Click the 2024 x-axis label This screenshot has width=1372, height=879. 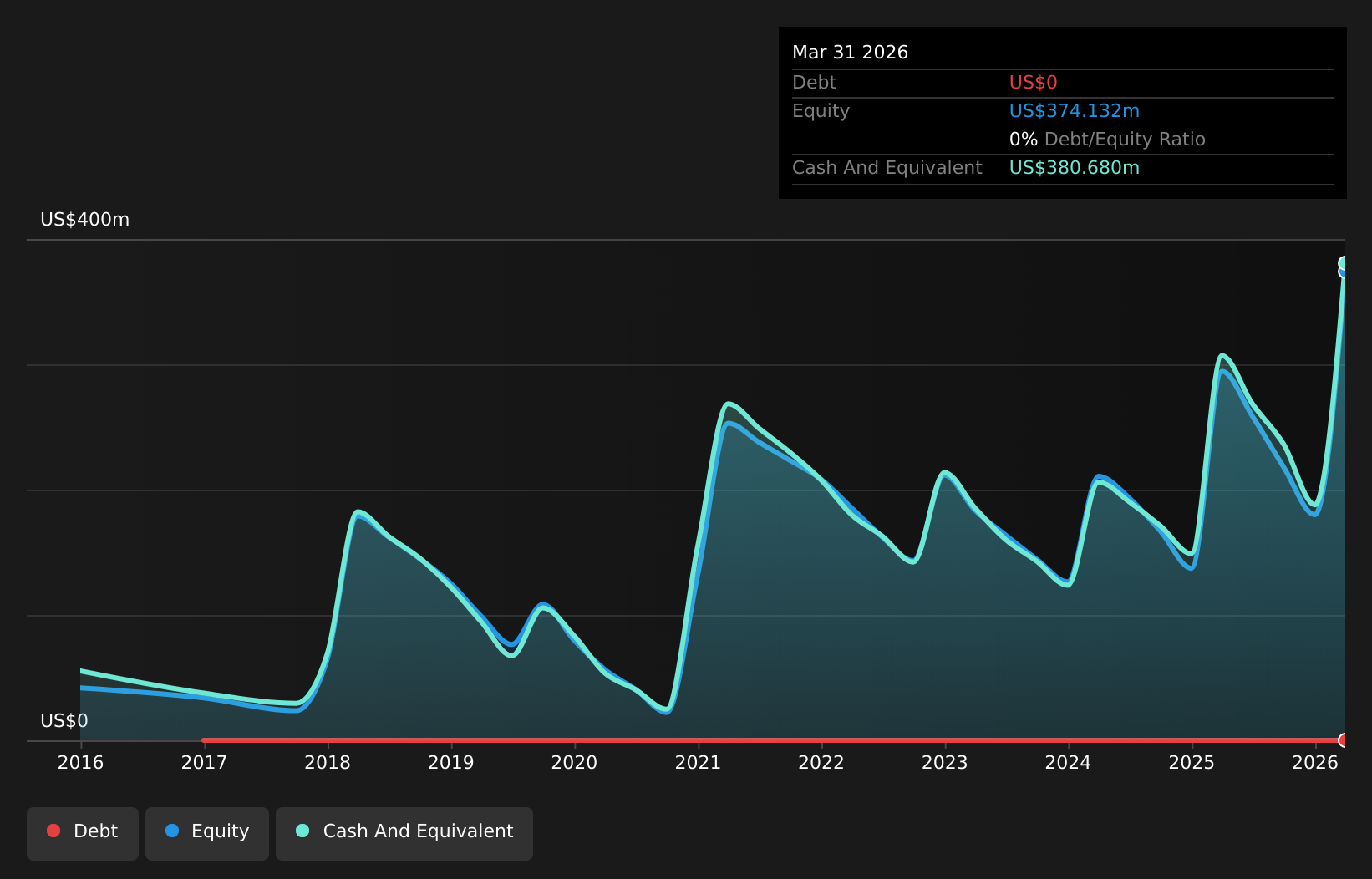tap(1069, 763)
